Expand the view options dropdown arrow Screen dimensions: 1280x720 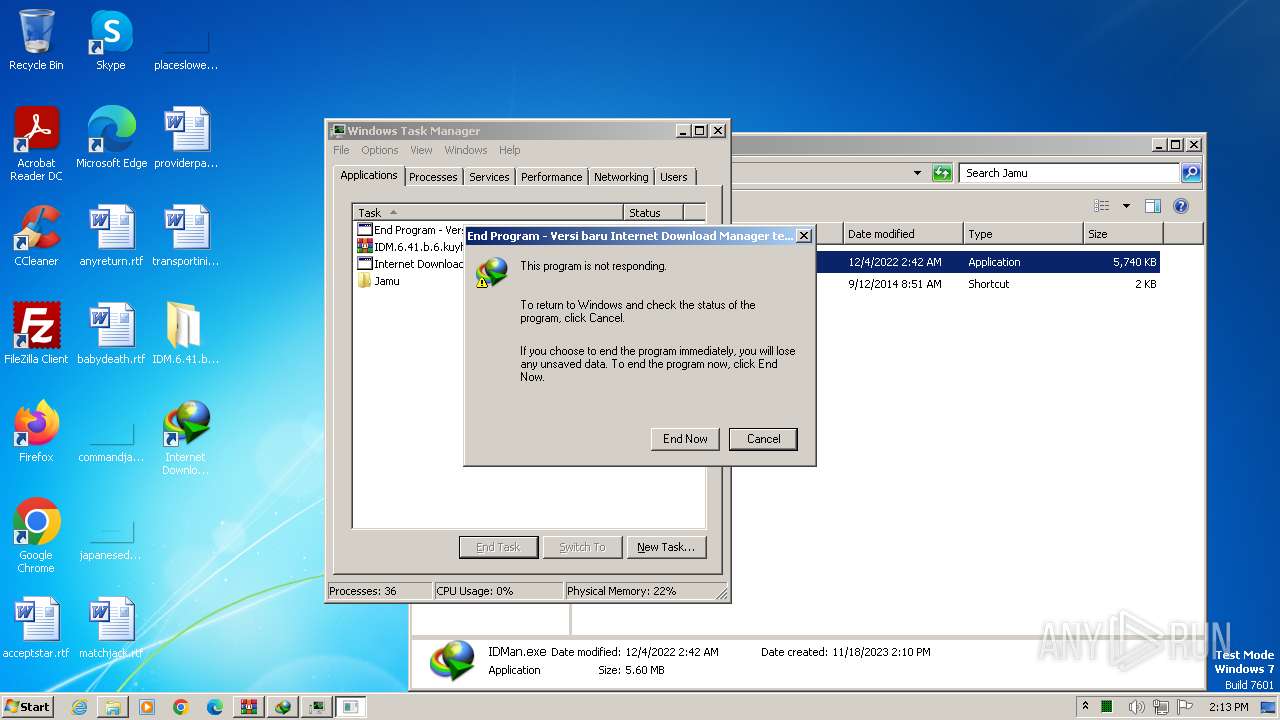coord(1126,206)
